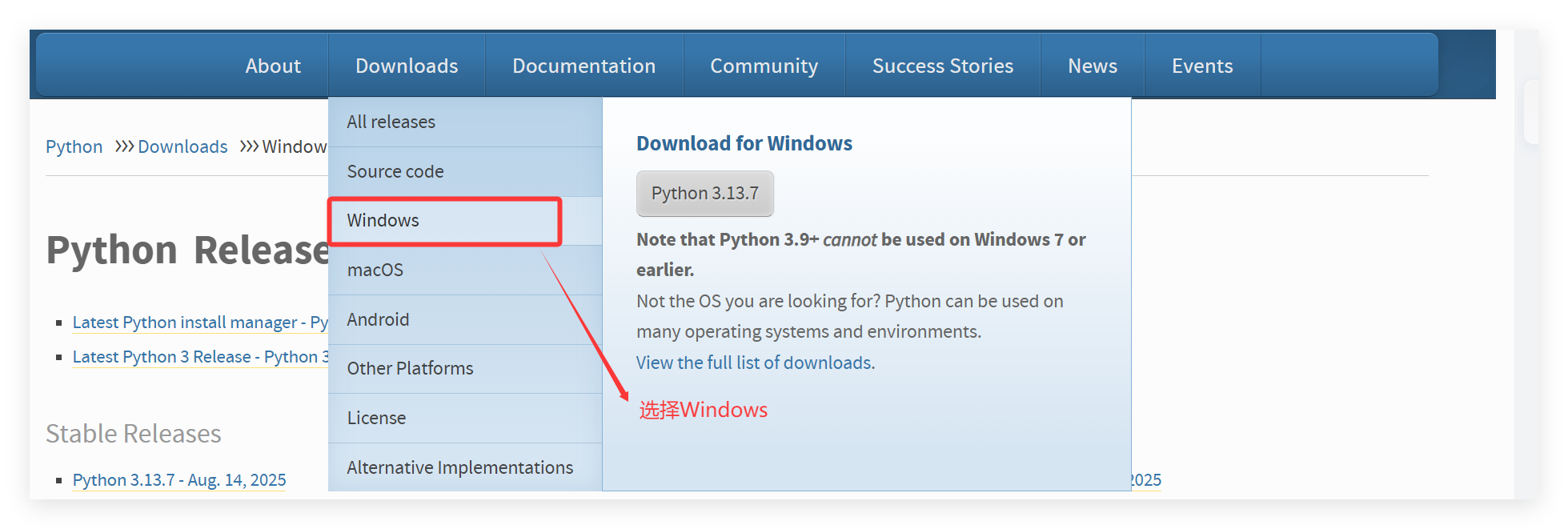Select Android in the Downloads dropdown
Screen dimensions: 1568x529
[x=378, y=319]
